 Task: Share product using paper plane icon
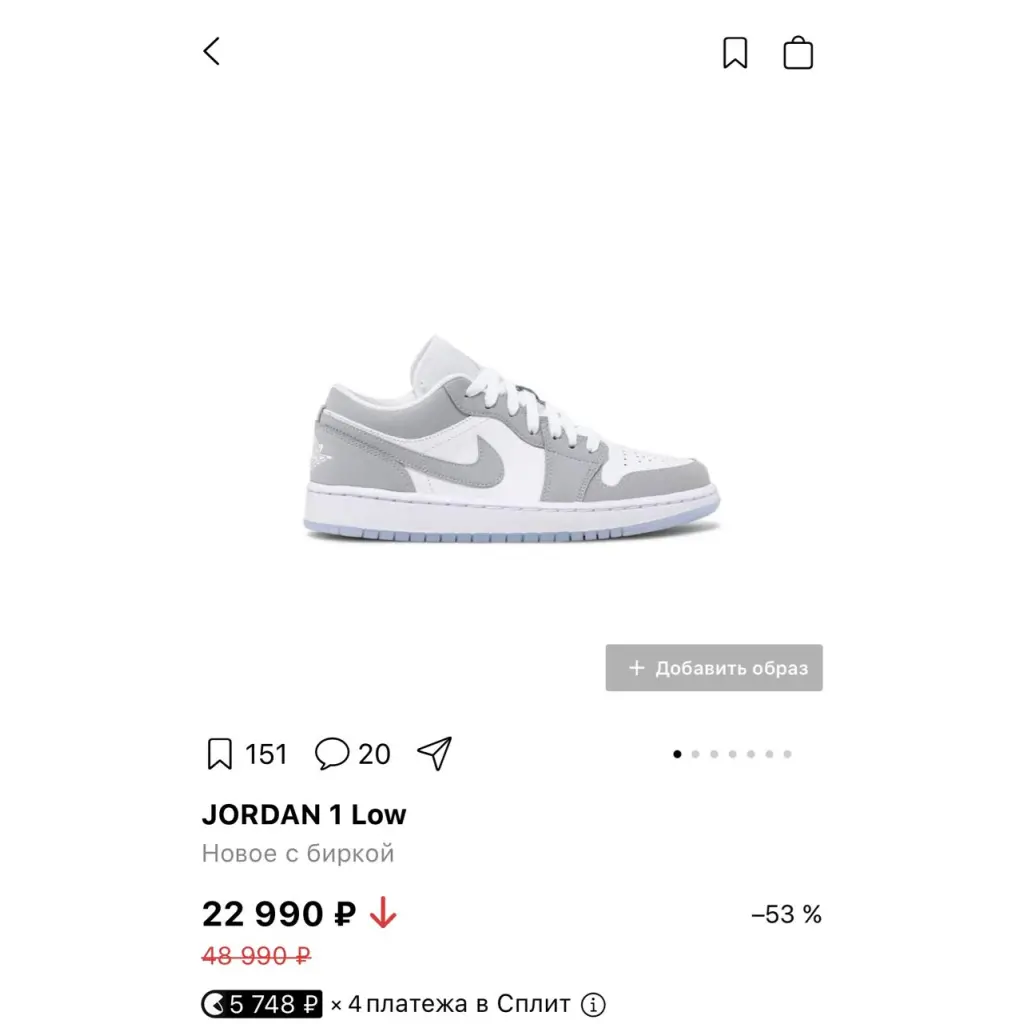[x=435, y=754]
